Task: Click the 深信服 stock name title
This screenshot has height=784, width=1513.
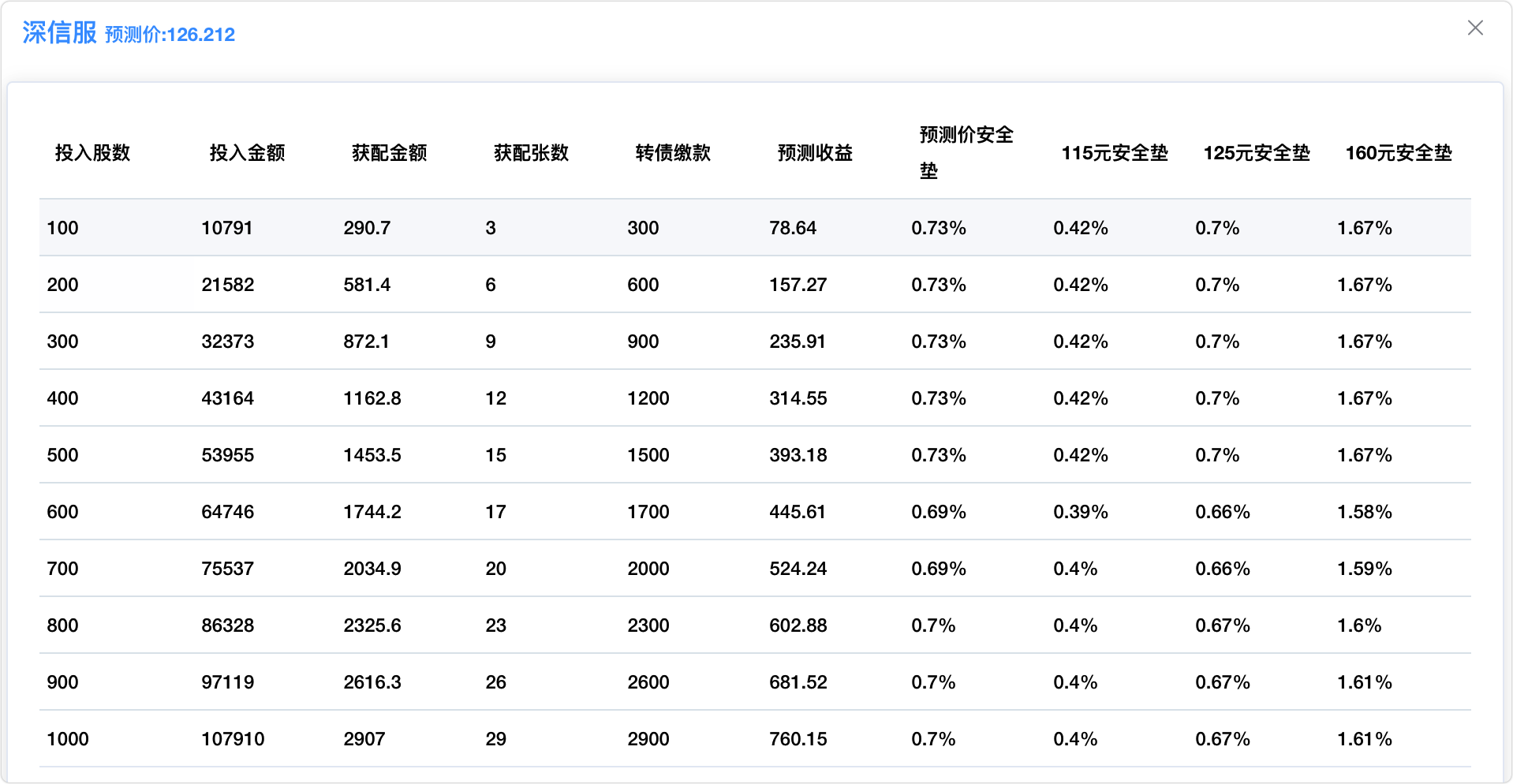Action: (x=59, y=32)
